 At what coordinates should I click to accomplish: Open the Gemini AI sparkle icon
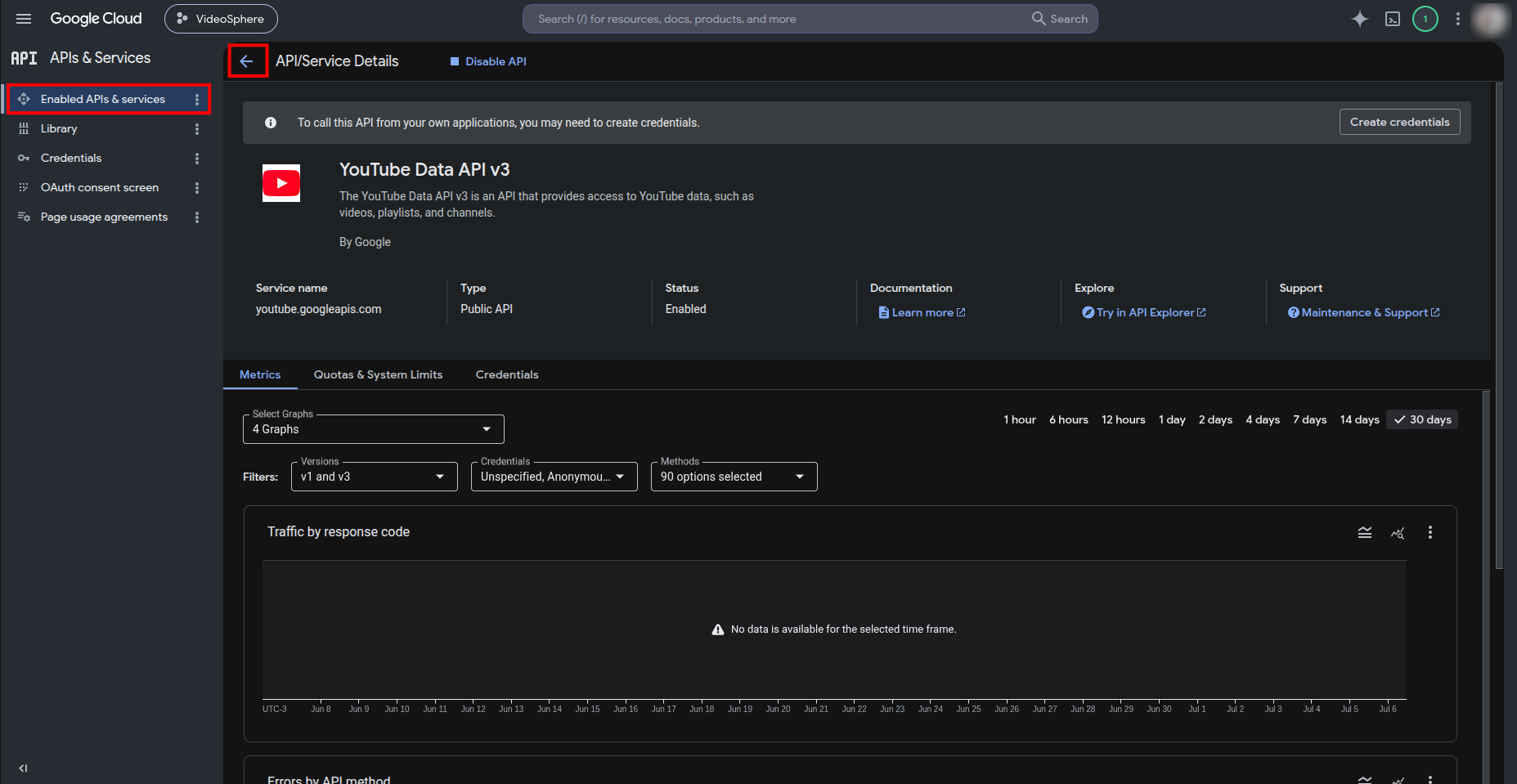(x=1359, y=19)
